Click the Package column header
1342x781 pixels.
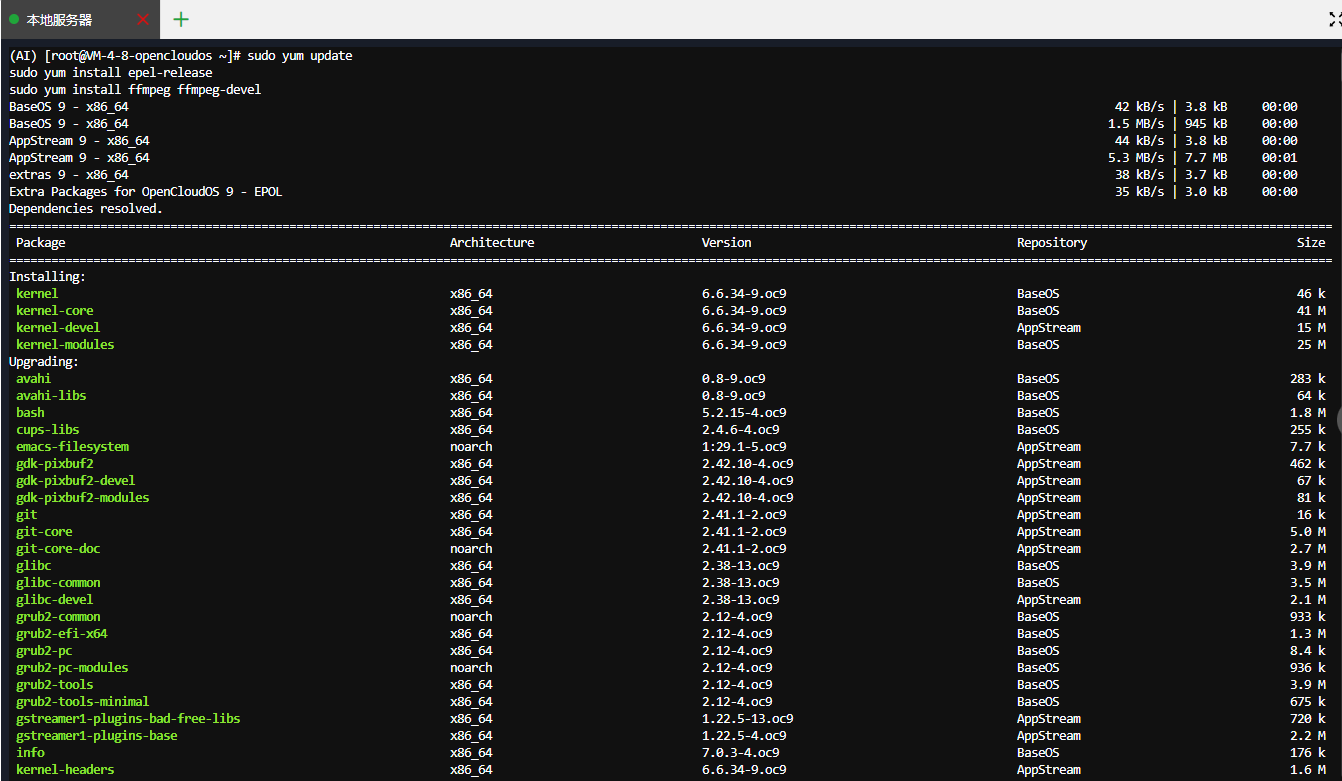click(x=41, y=242)
